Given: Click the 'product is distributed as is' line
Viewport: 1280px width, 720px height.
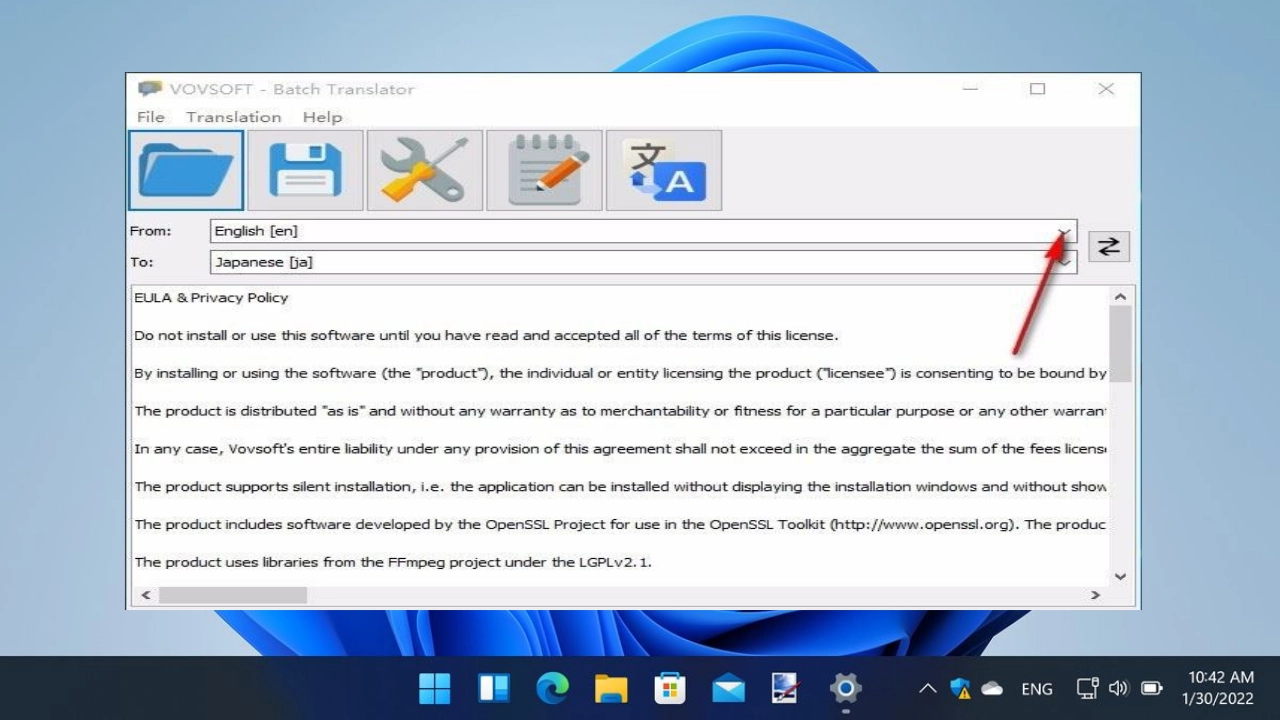Looking at the screenshot, I should click(x=620, y=411).
